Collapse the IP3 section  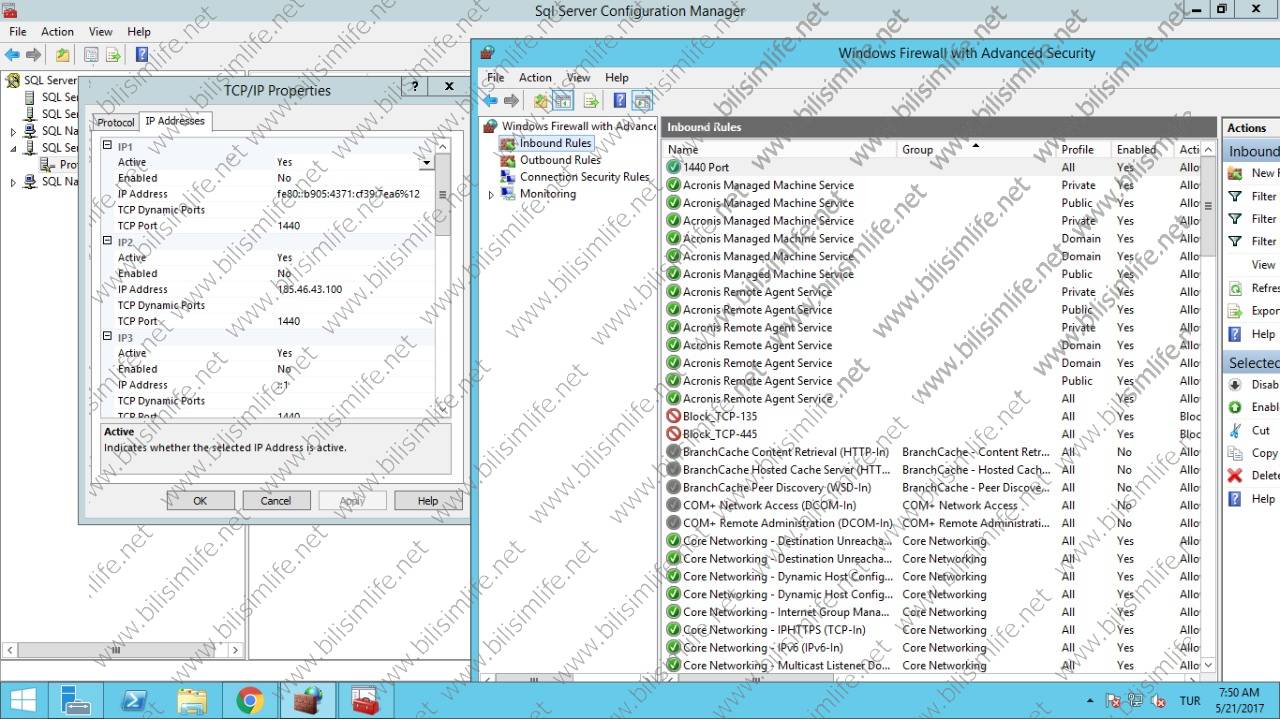[x=108, y=338]
